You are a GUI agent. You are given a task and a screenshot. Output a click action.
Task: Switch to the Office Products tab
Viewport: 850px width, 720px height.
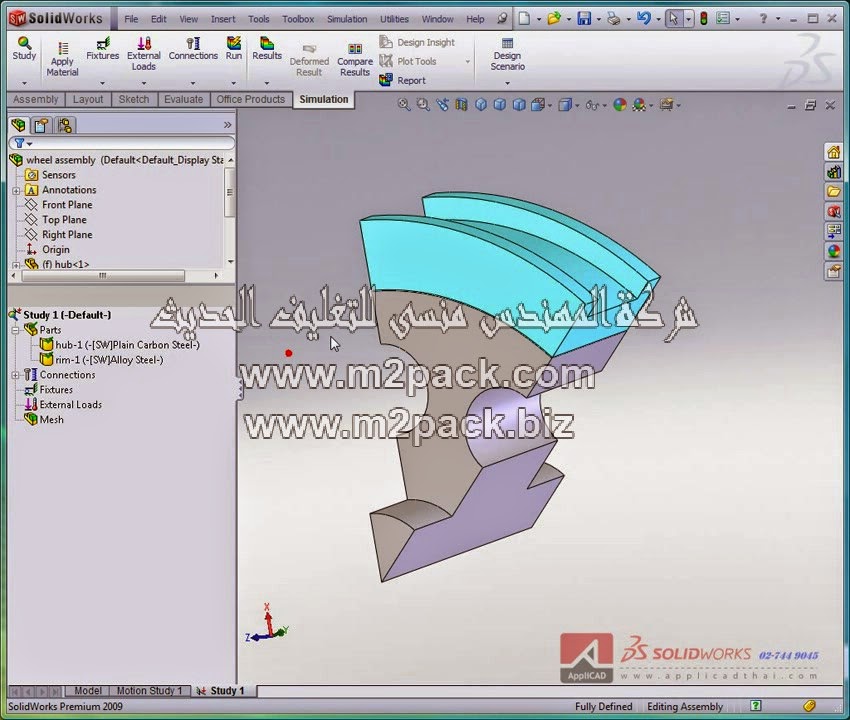pos(250,99)
